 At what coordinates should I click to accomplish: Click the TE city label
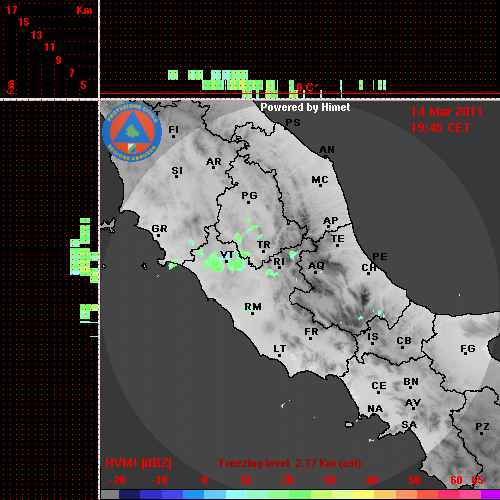(338, 239)
